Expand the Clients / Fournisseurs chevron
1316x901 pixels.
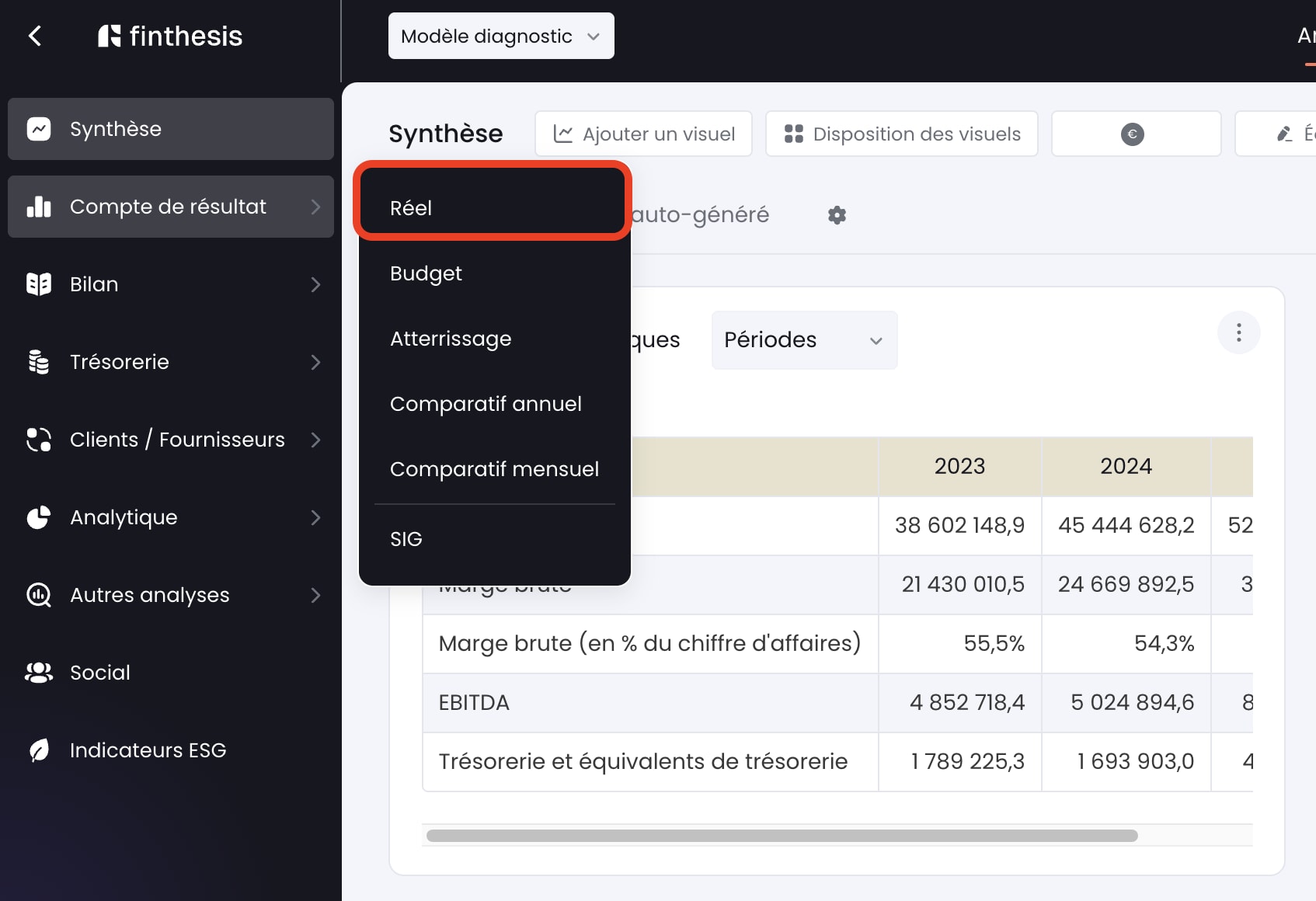point(315,440)
